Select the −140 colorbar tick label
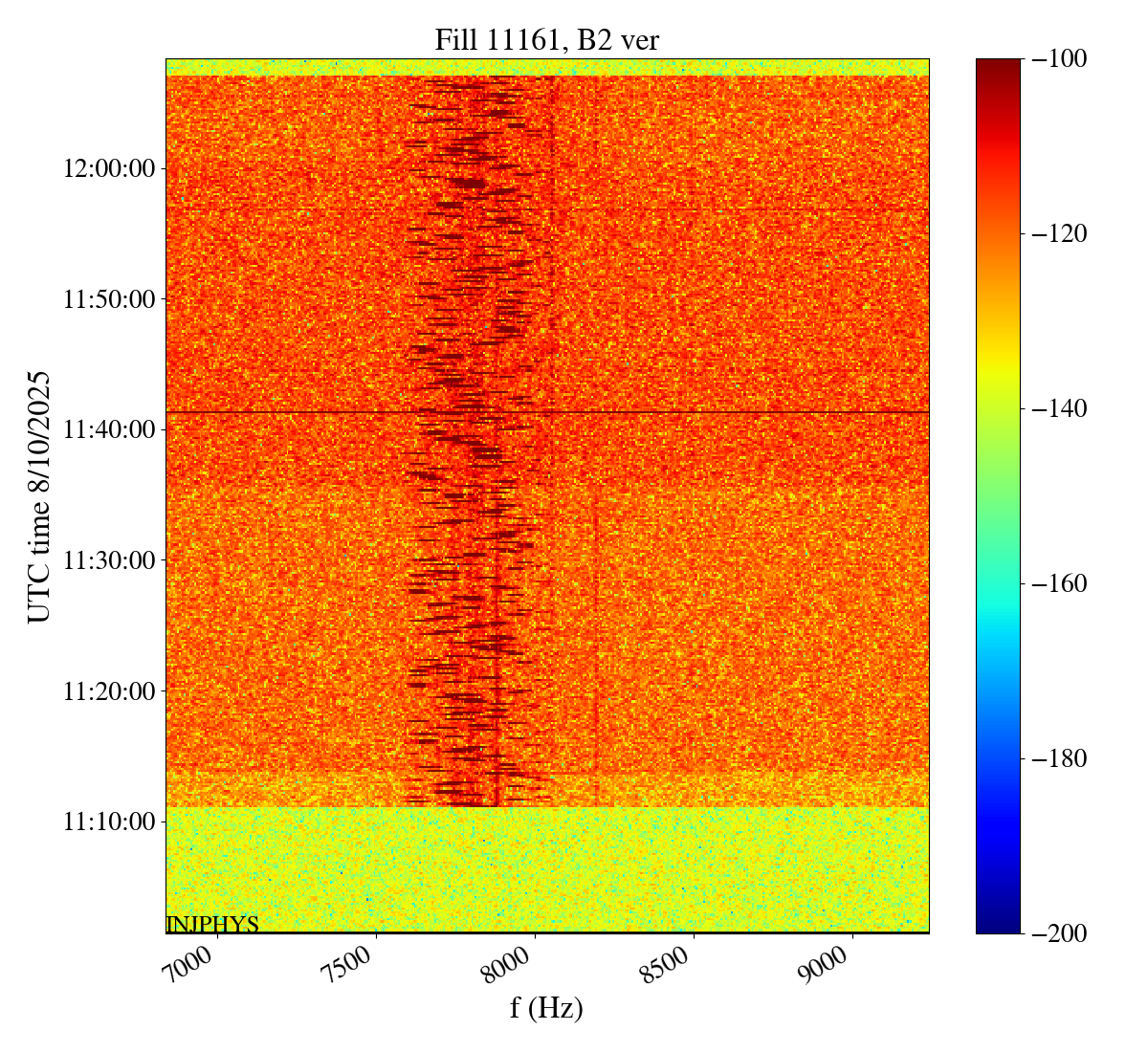Viewport: 1148px width, 1052px height. [x=1059, y=408]
